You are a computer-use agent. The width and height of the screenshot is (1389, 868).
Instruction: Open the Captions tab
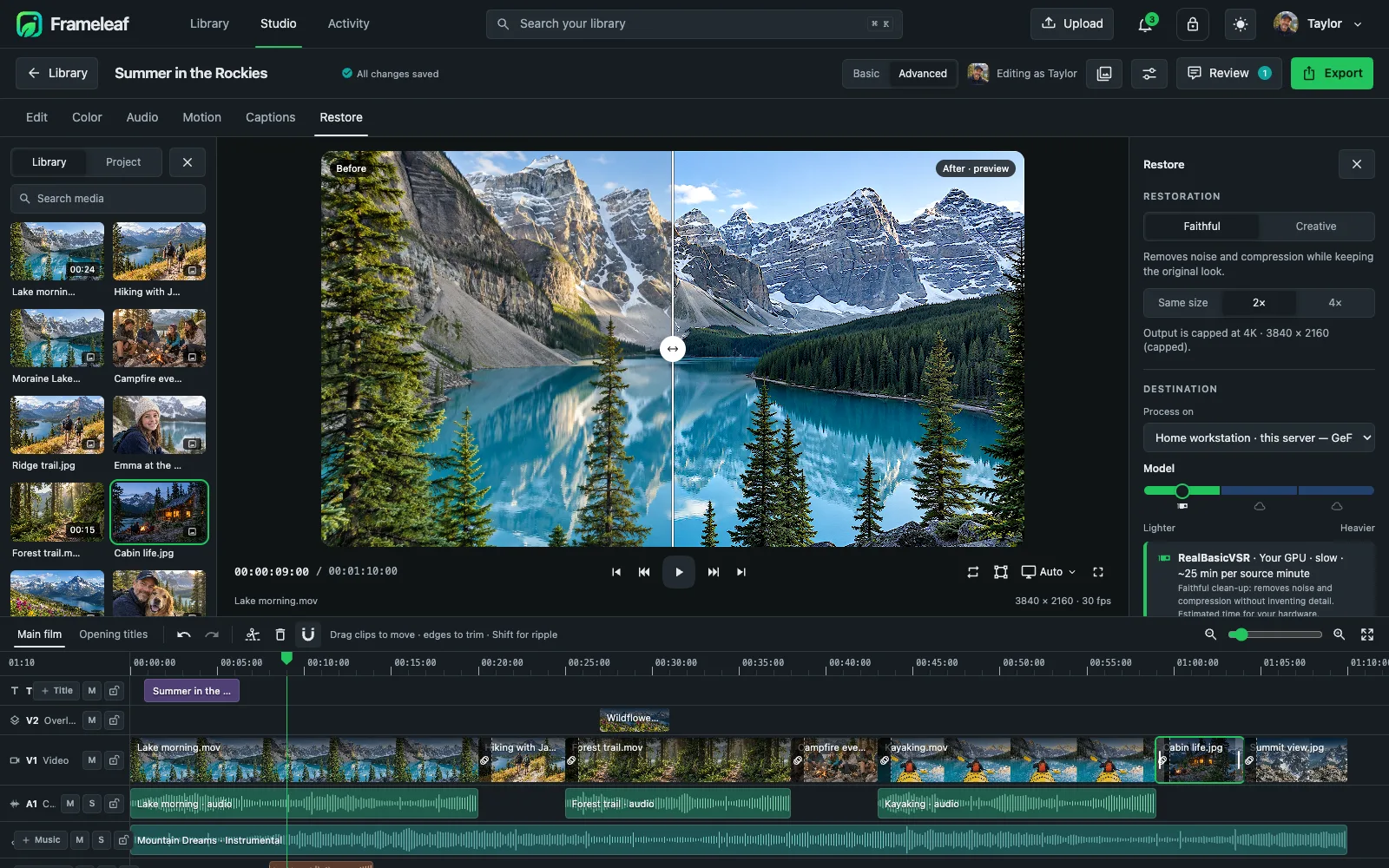(x=271, y=117)
